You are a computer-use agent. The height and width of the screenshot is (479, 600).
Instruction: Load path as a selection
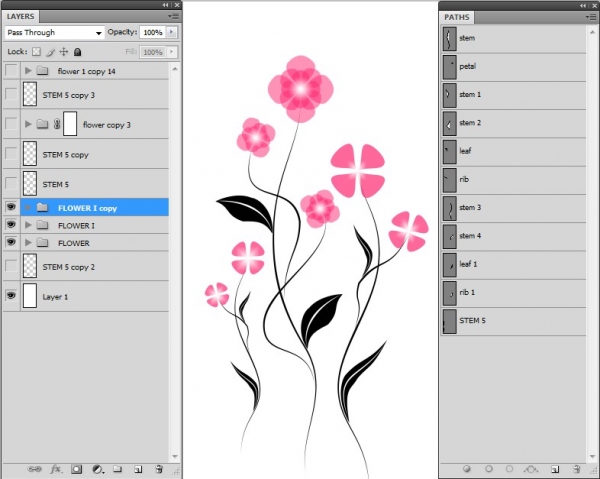pos(509,469)
